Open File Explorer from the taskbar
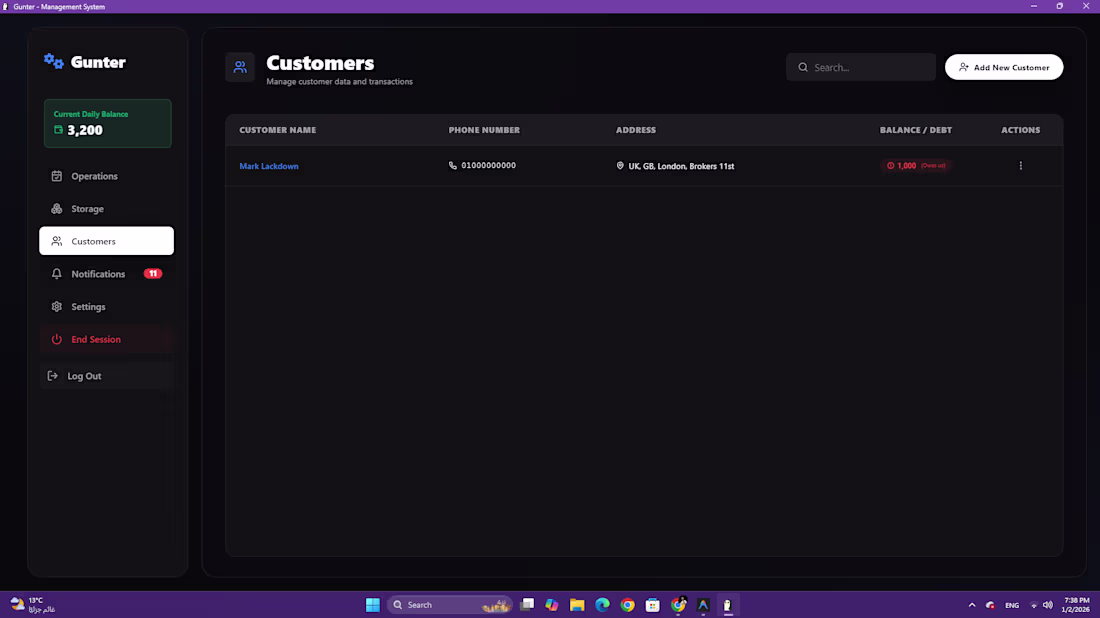This screenshot has width=1100, height=618. point(577,605)
